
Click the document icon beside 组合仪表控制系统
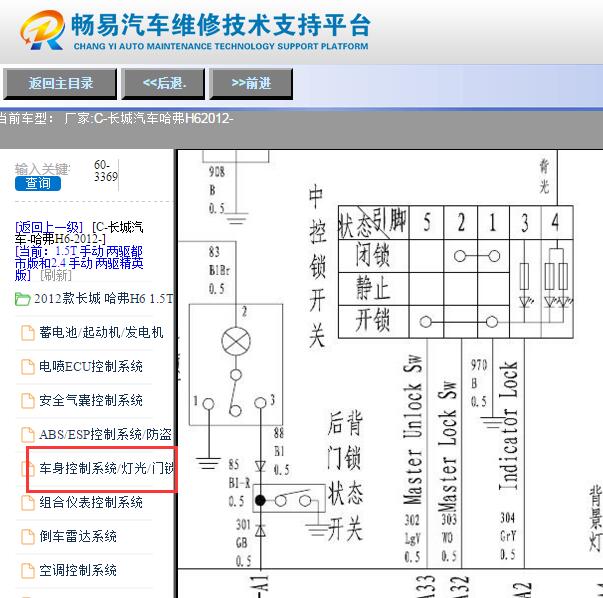point(27,503)
